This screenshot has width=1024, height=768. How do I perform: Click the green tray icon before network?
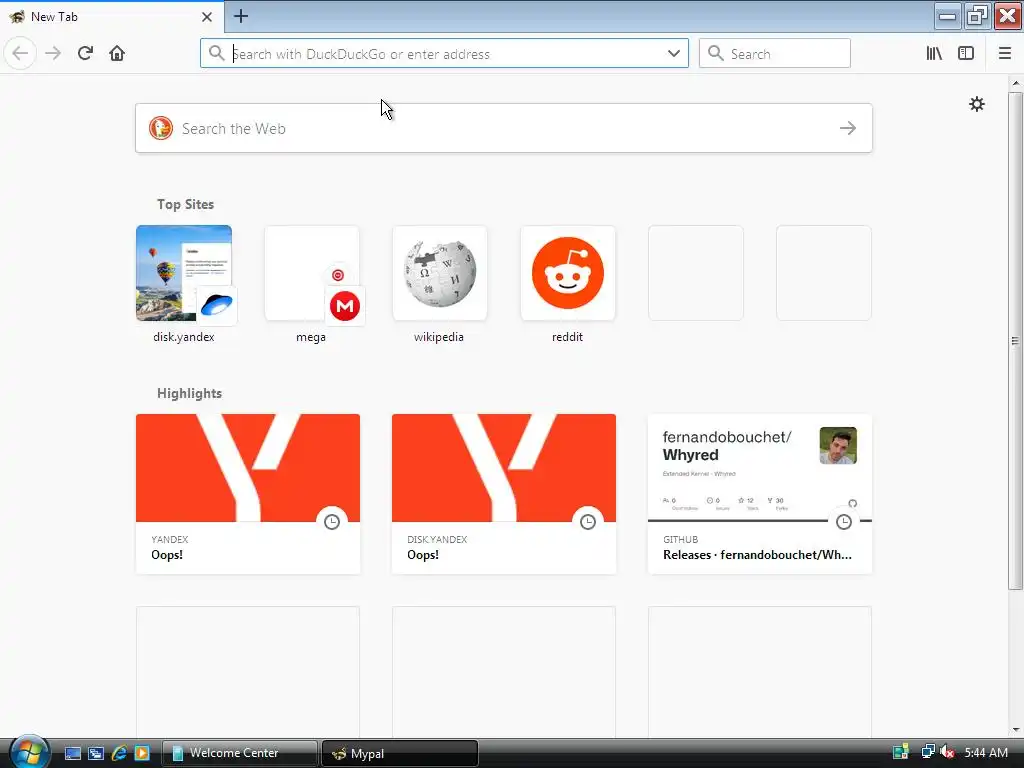(901, 752)
